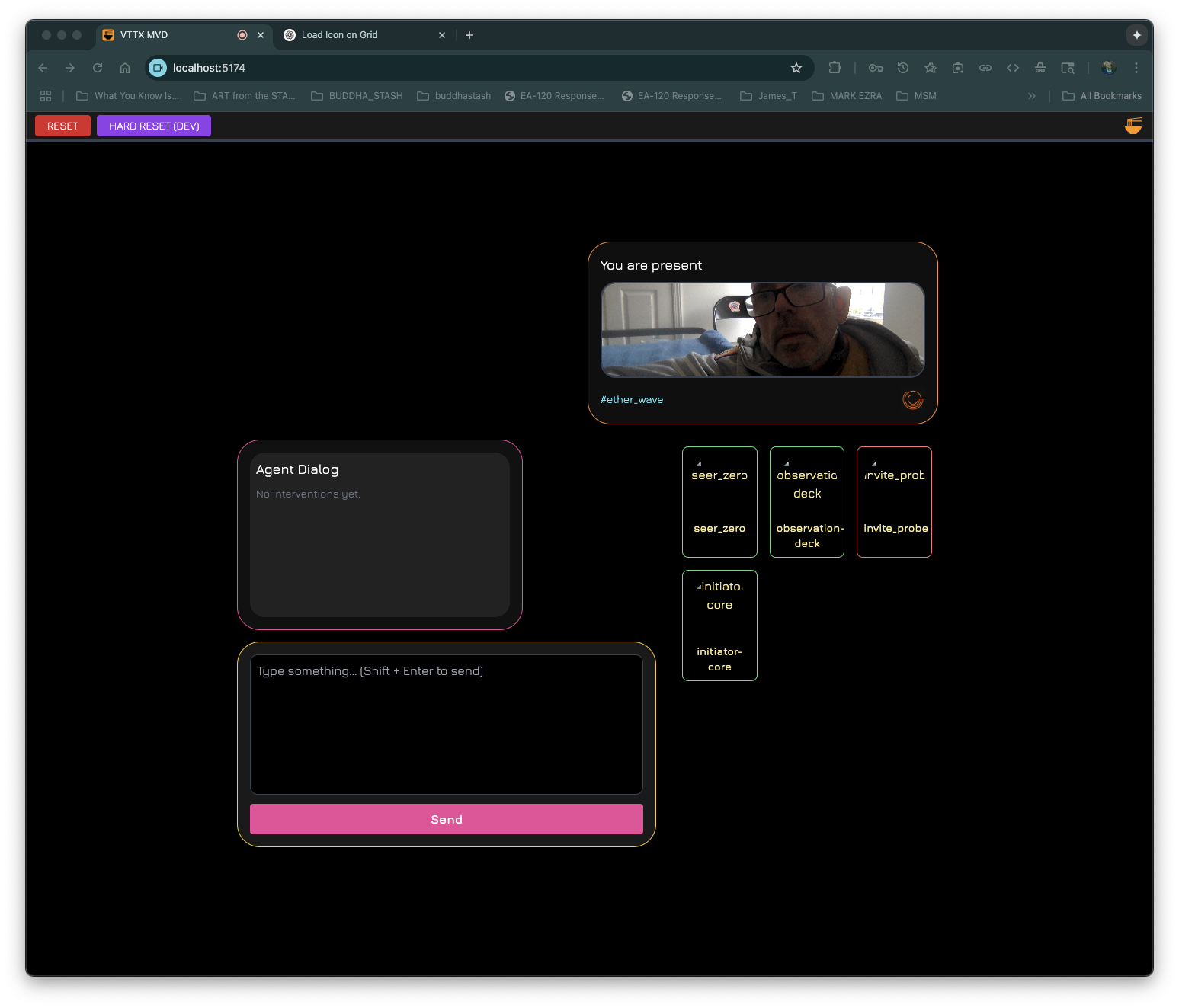
Task: Click the 'You are present' heading
Action: [x=651, y=265]
